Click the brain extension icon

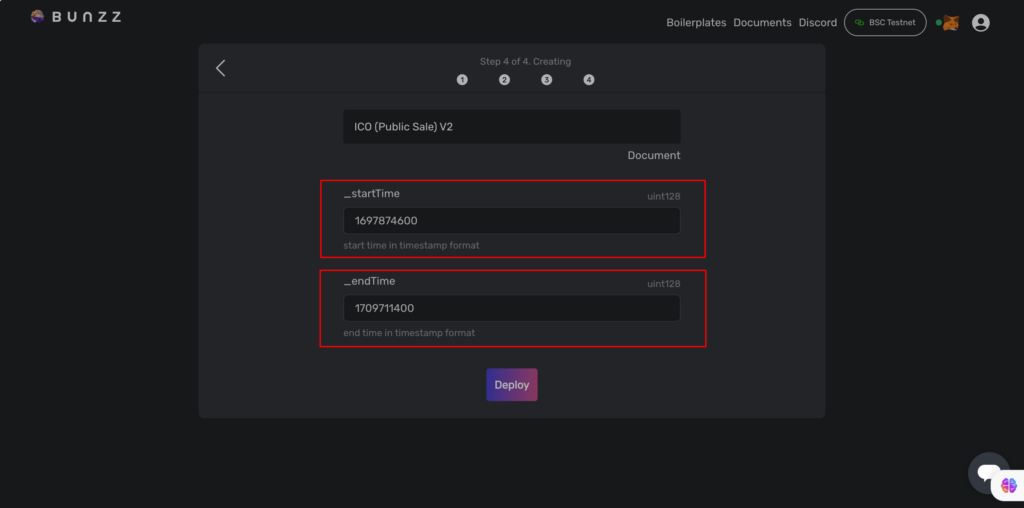pos(1009,485)
